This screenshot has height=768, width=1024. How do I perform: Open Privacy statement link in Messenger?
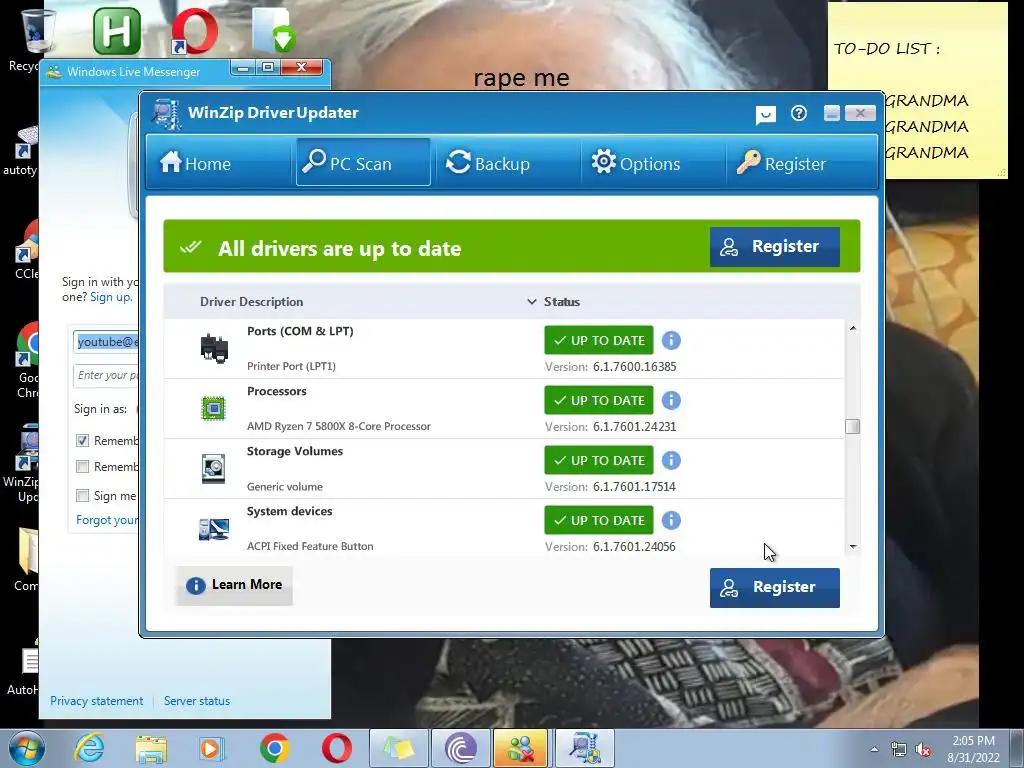coord(97,701)
